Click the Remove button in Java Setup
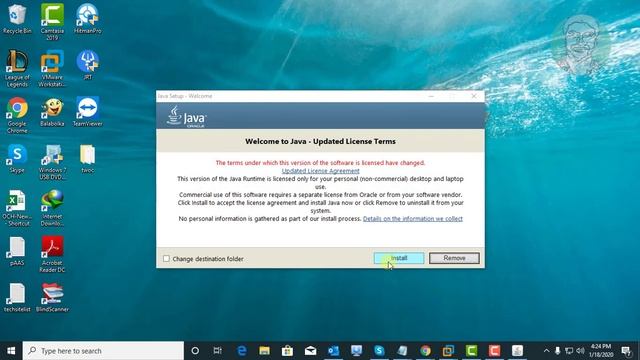The width and height of the screenshot is (640, 360). (x=454, y=258)
